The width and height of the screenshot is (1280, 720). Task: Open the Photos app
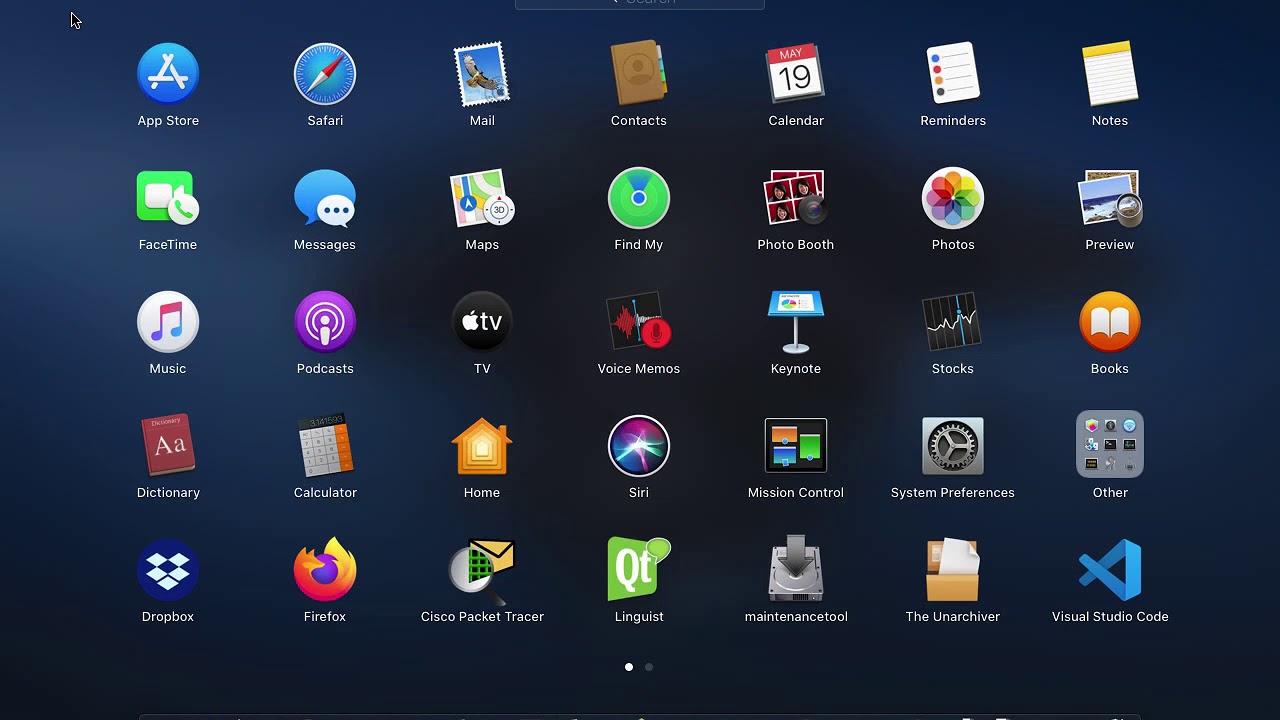pos(953,198)
